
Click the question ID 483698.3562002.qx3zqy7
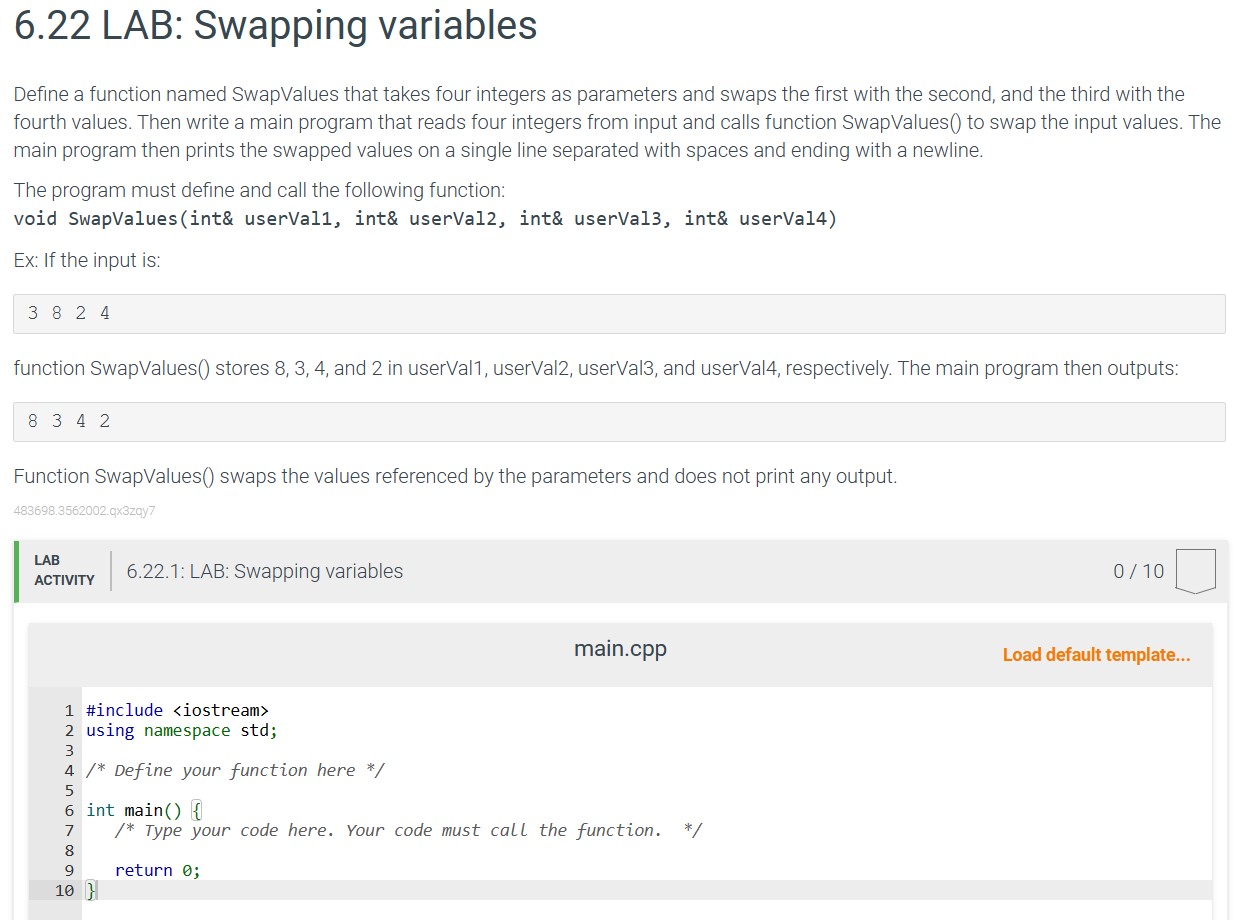tap(84, 511)
